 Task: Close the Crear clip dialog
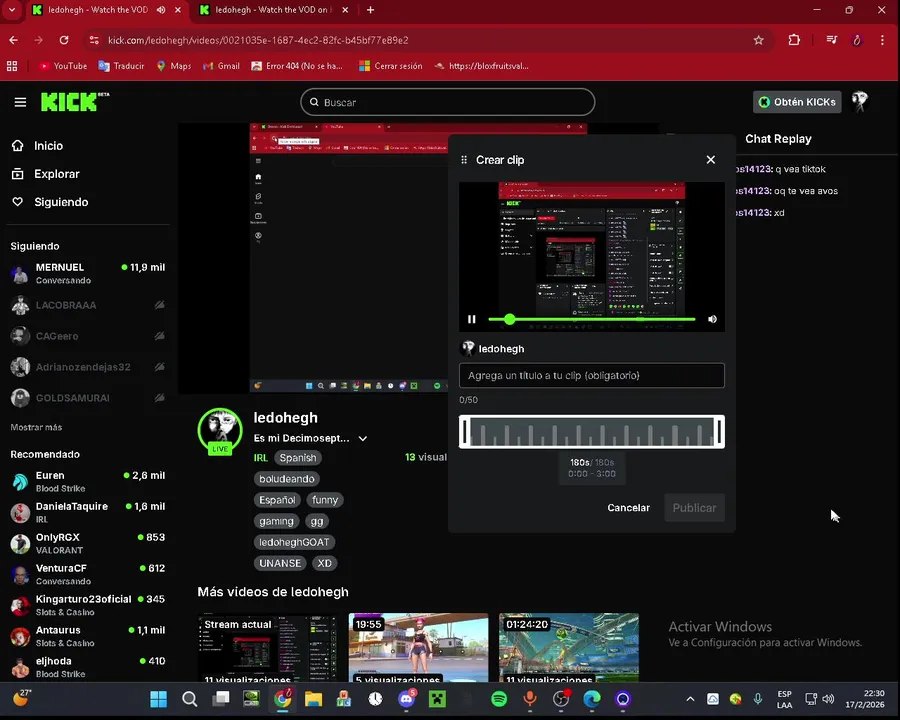tap(711, 160)
